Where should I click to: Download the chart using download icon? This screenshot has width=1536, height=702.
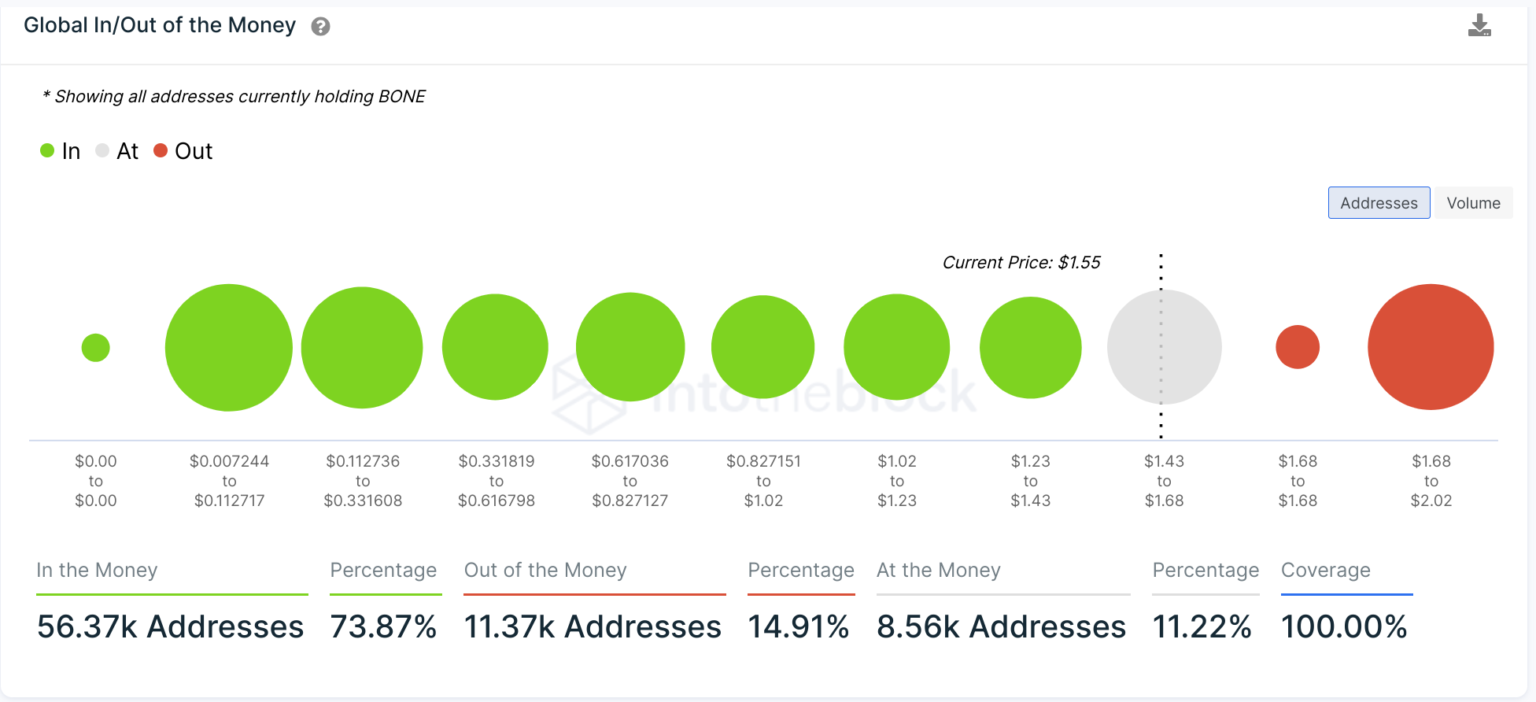coord(1479,26)
